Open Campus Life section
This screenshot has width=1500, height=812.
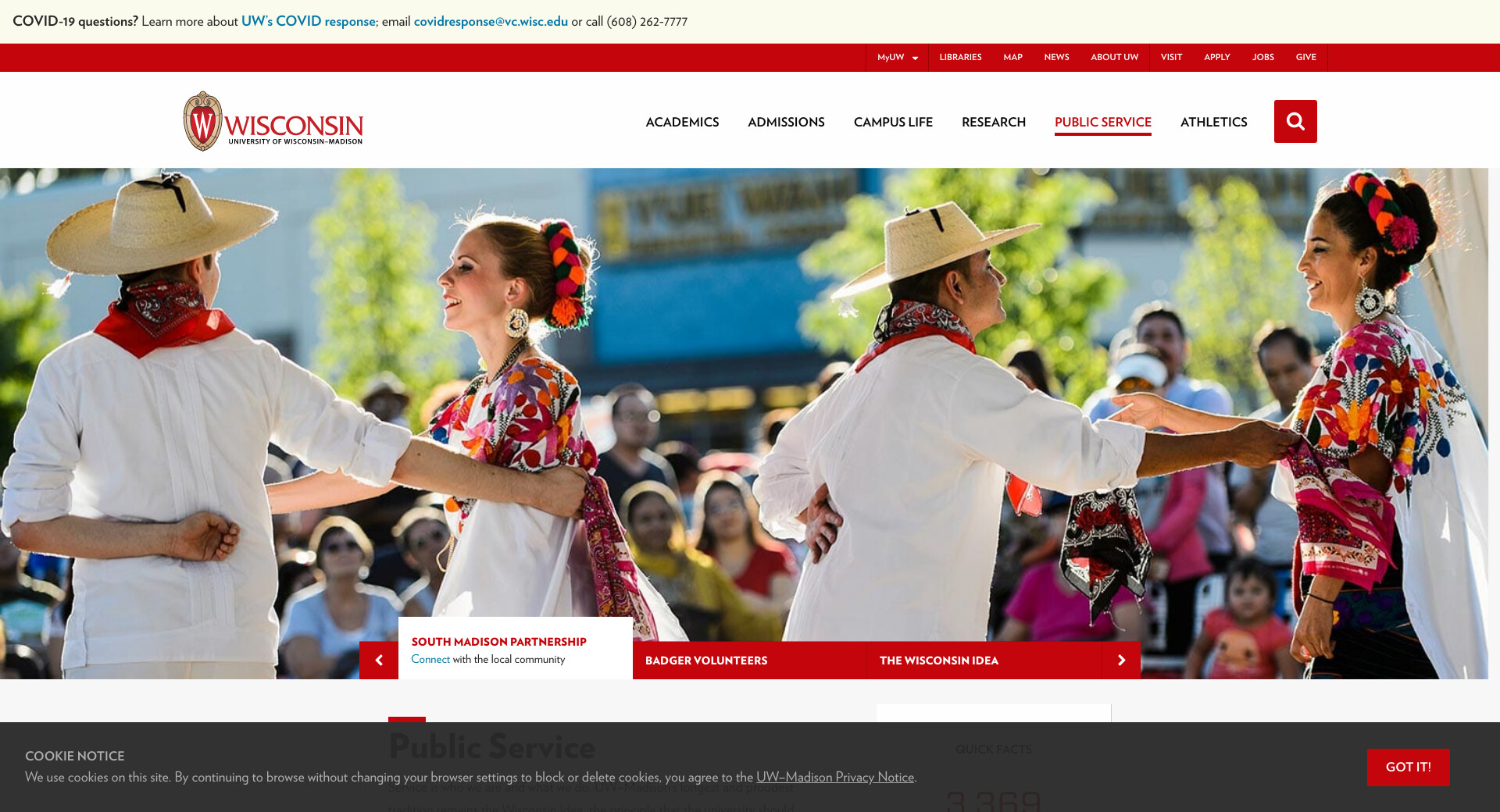893,122
